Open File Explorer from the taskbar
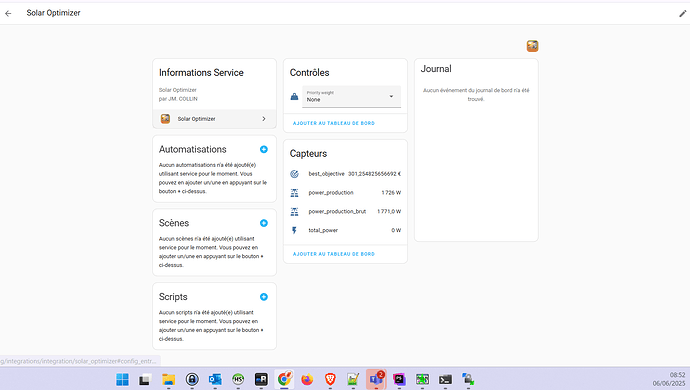The image size is (690, 390). click(x=169, y=379)
